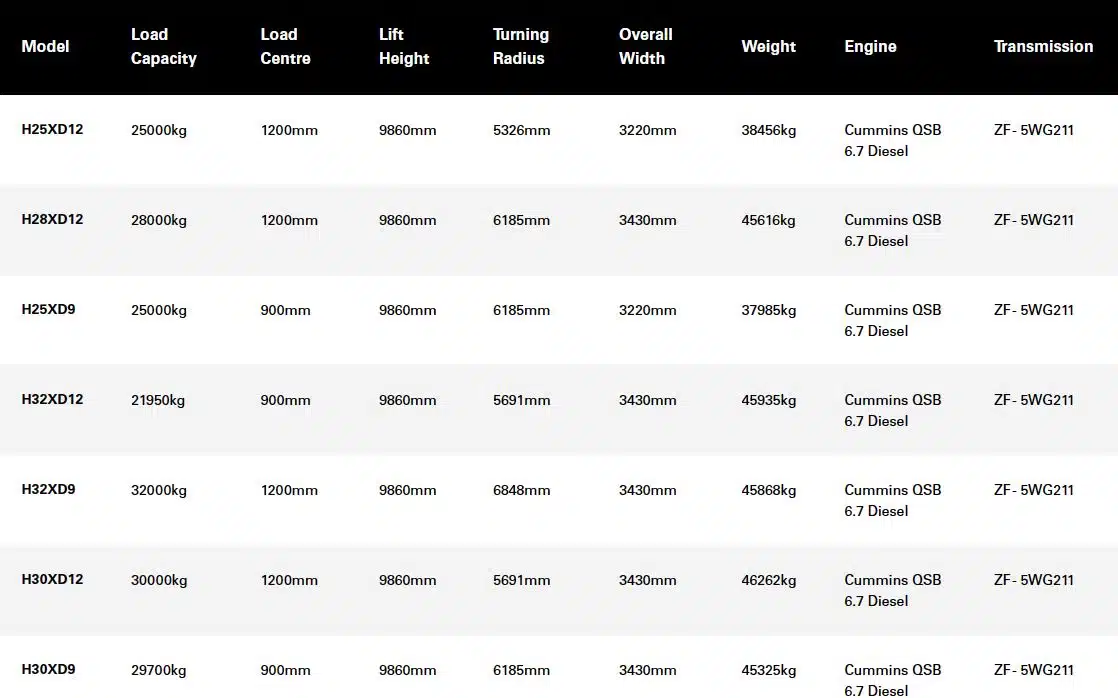Click the Model column header
Viewport: 1118px width, 698px height.
pyautogui.click(x=45, y=46)
